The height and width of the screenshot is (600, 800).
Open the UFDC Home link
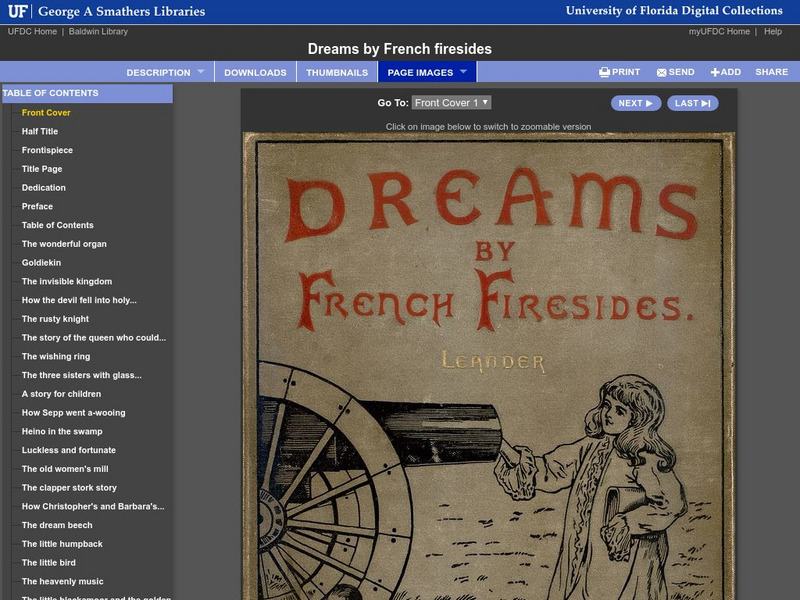coord(30,31)
